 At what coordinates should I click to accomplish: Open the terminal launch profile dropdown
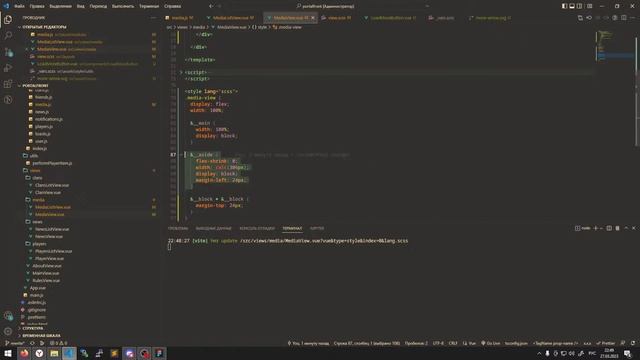pos(601,228)
